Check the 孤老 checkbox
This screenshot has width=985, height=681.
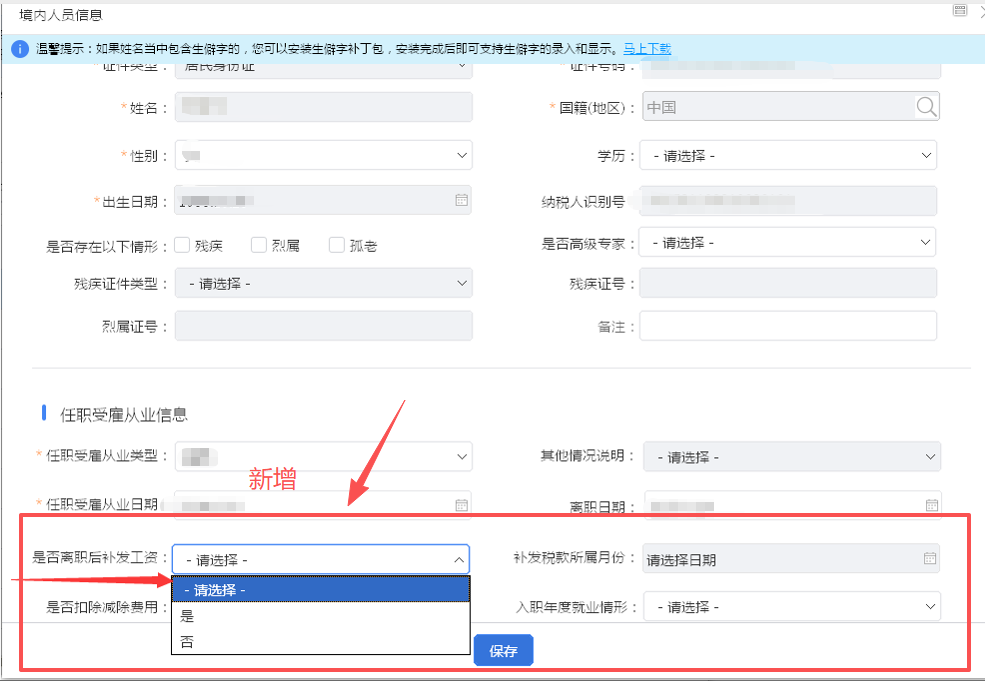(337, 245)
